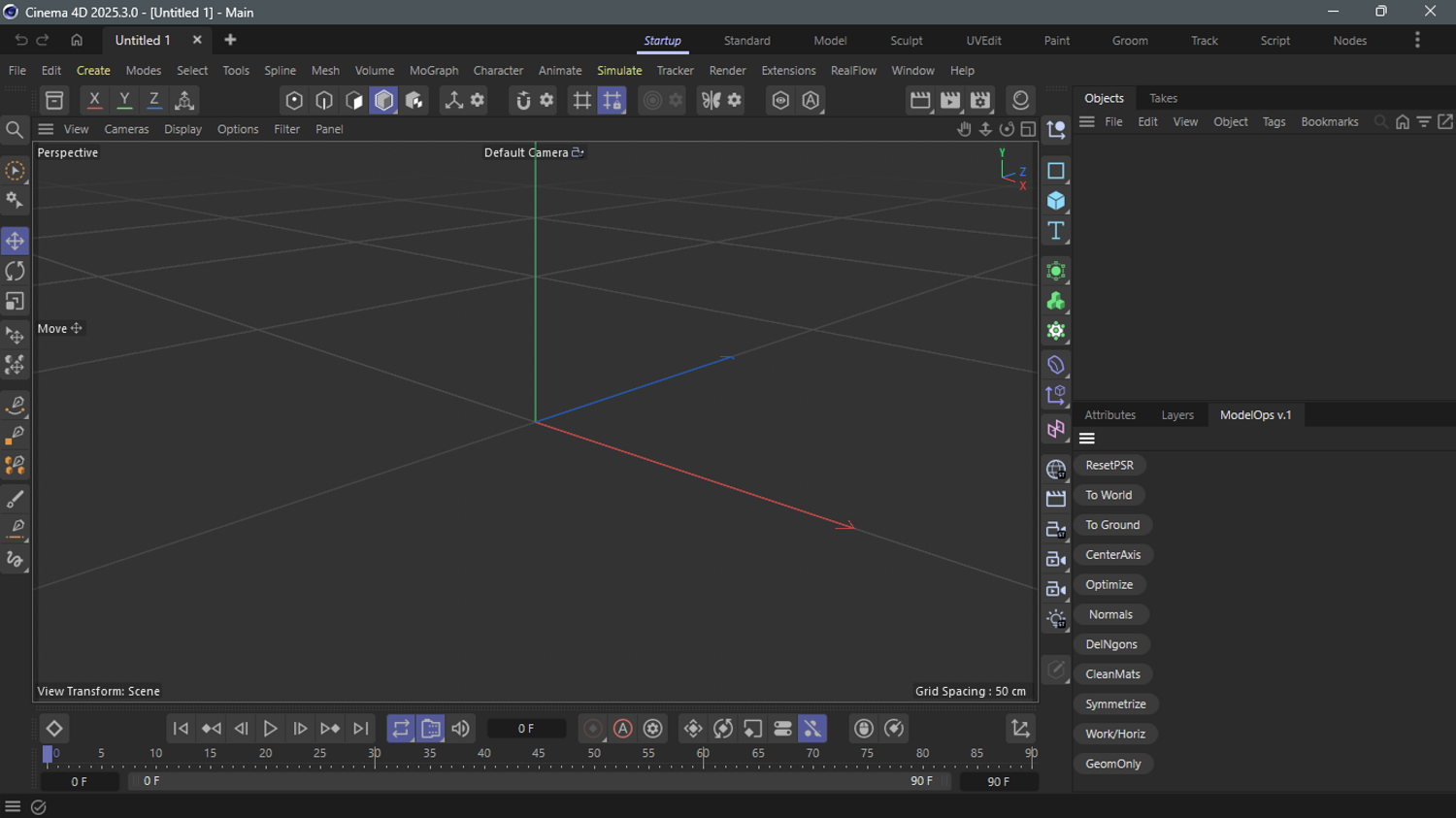The width and height of the screenshot is (1456, 818).
Task: Open the MoGraph menu
Action: [434, 71]
